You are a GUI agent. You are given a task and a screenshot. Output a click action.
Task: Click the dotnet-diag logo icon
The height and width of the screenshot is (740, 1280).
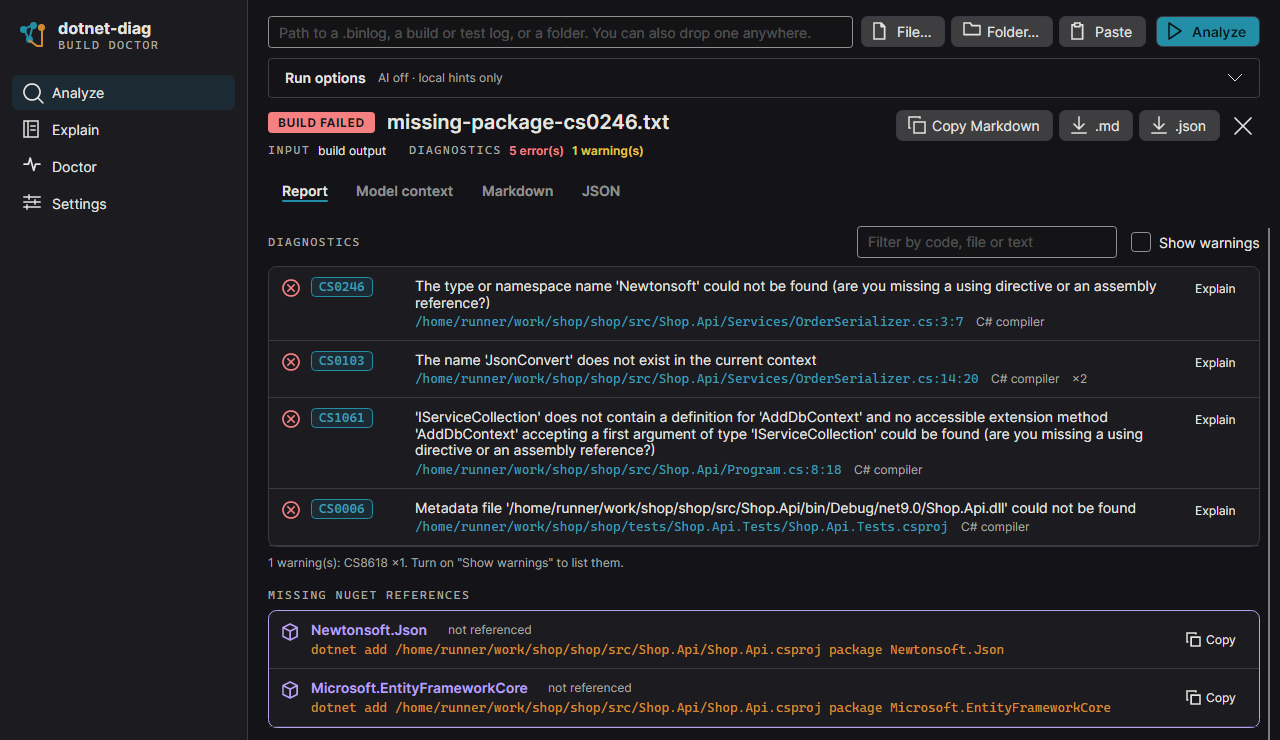pos(33,33)
